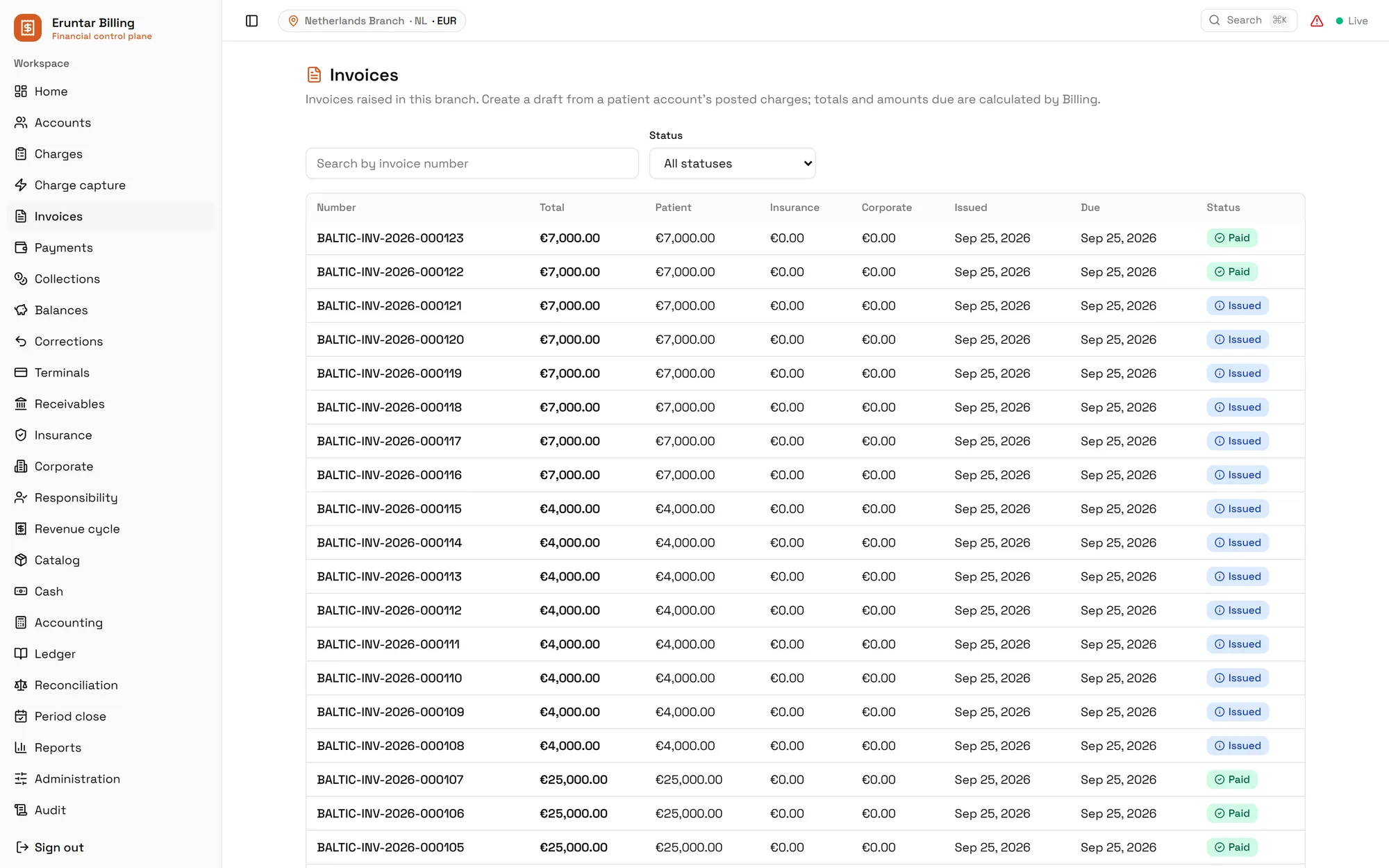Click the Accounts people icon

point(21,123)
